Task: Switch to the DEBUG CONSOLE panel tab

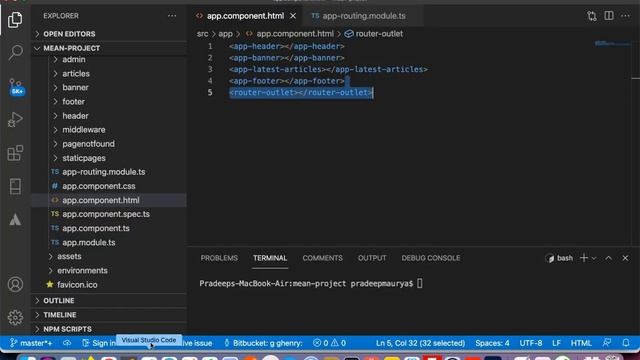Action: coord(431,258)
